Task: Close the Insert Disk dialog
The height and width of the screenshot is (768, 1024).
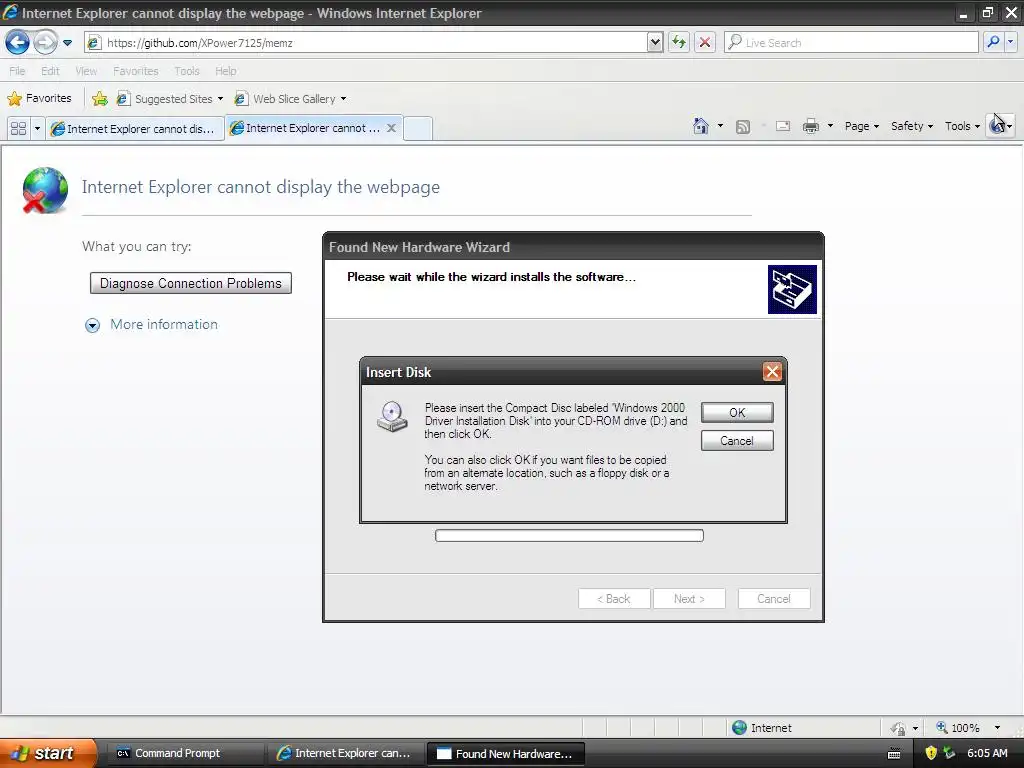Action: [x=772, y=372]
